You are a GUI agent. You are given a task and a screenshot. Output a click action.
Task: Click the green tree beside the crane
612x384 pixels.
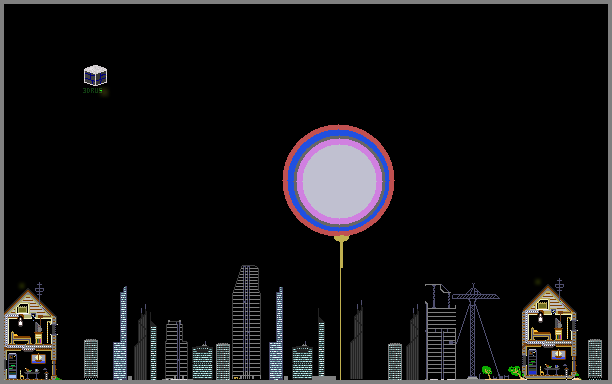point(487,371)
